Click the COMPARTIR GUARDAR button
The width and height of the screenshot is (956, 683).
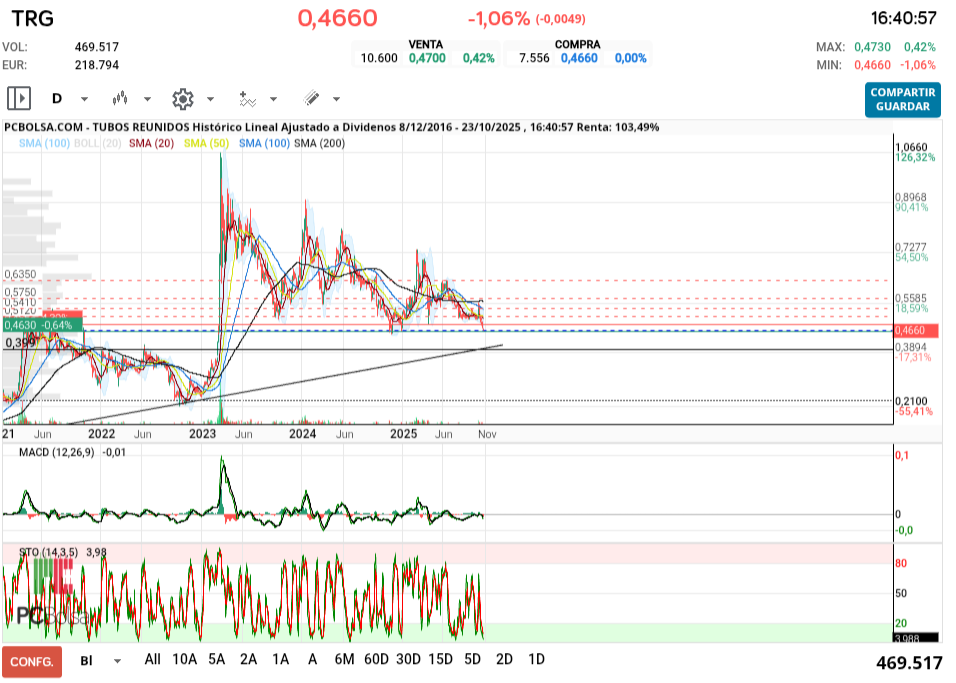pos(902,99)
